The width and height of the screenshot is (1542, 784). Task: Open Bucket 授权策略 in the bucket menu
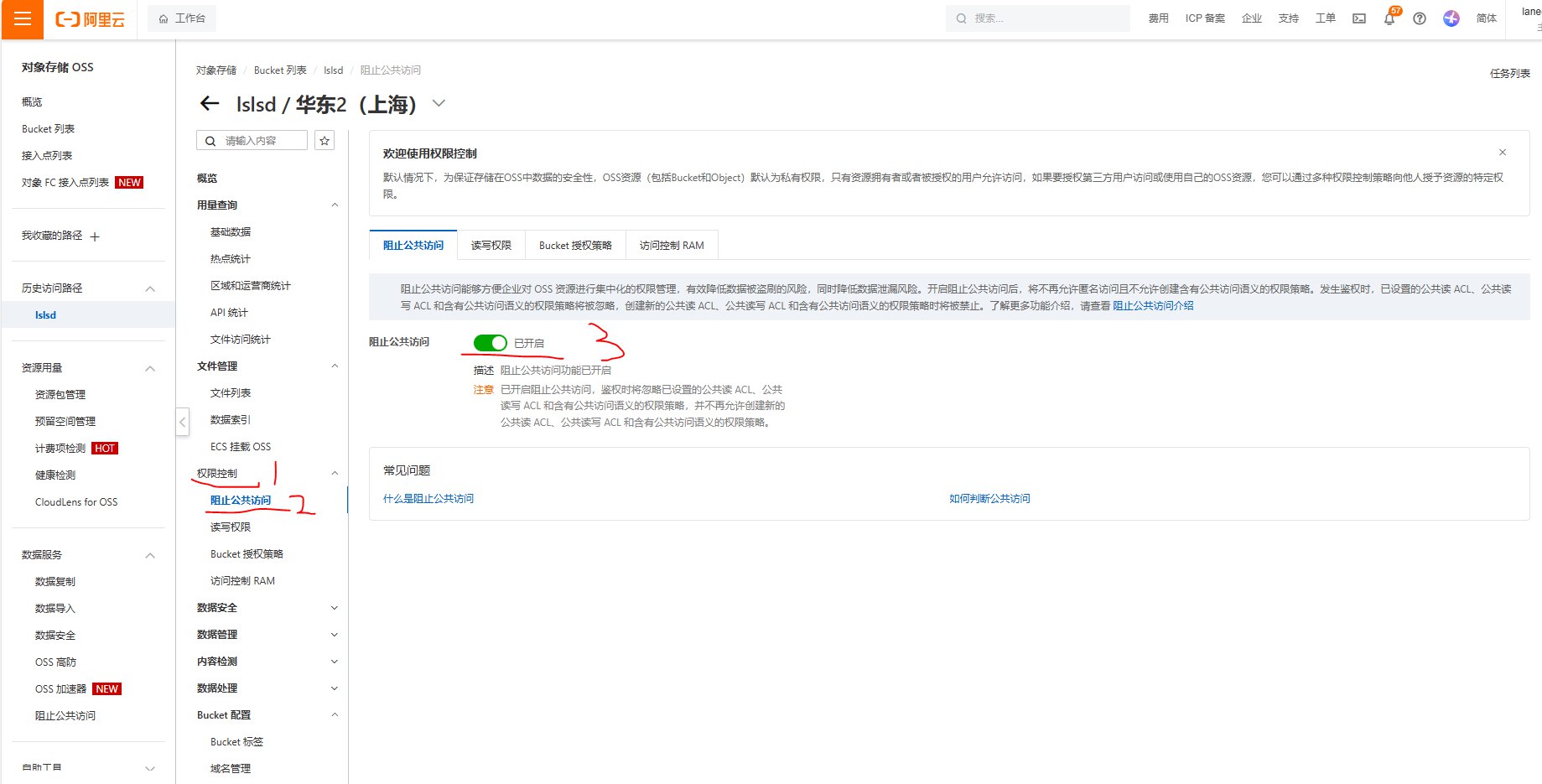pos(247,554)
